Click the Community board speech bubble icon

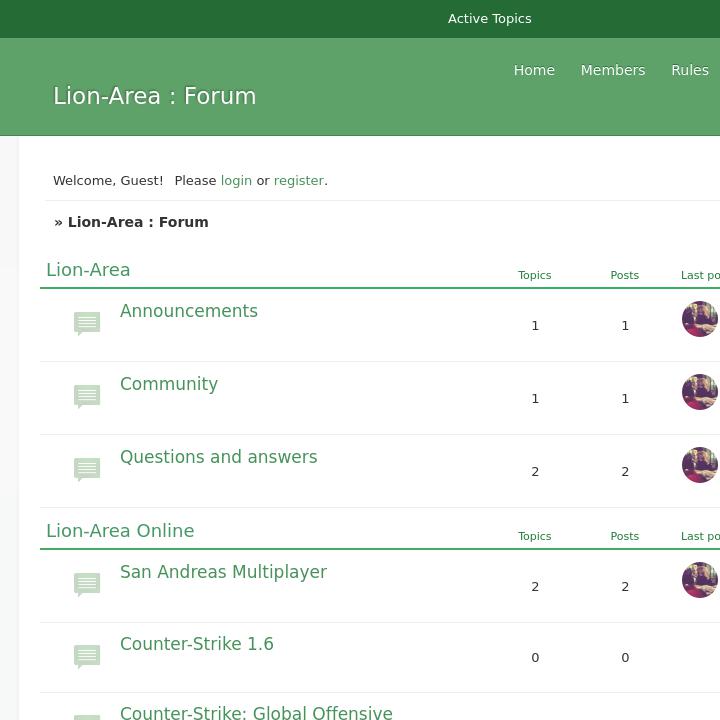pyautogui.click(x=87, y=396)
